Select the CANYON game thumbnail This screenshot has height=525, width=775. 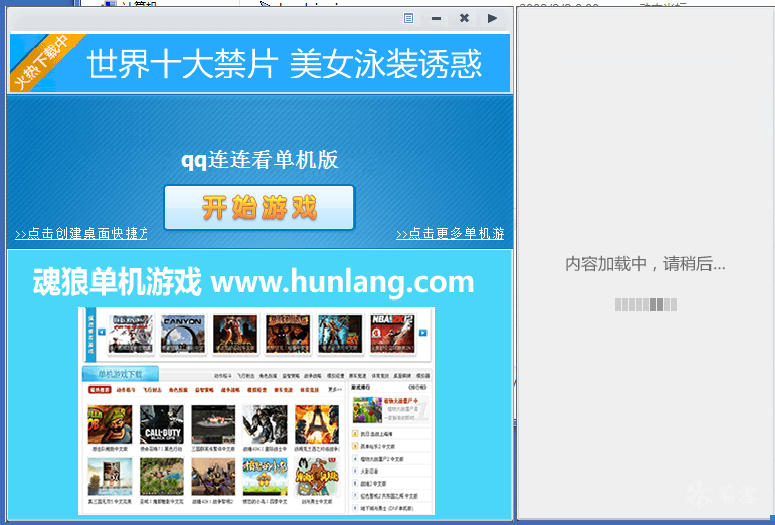click(183, 334)
